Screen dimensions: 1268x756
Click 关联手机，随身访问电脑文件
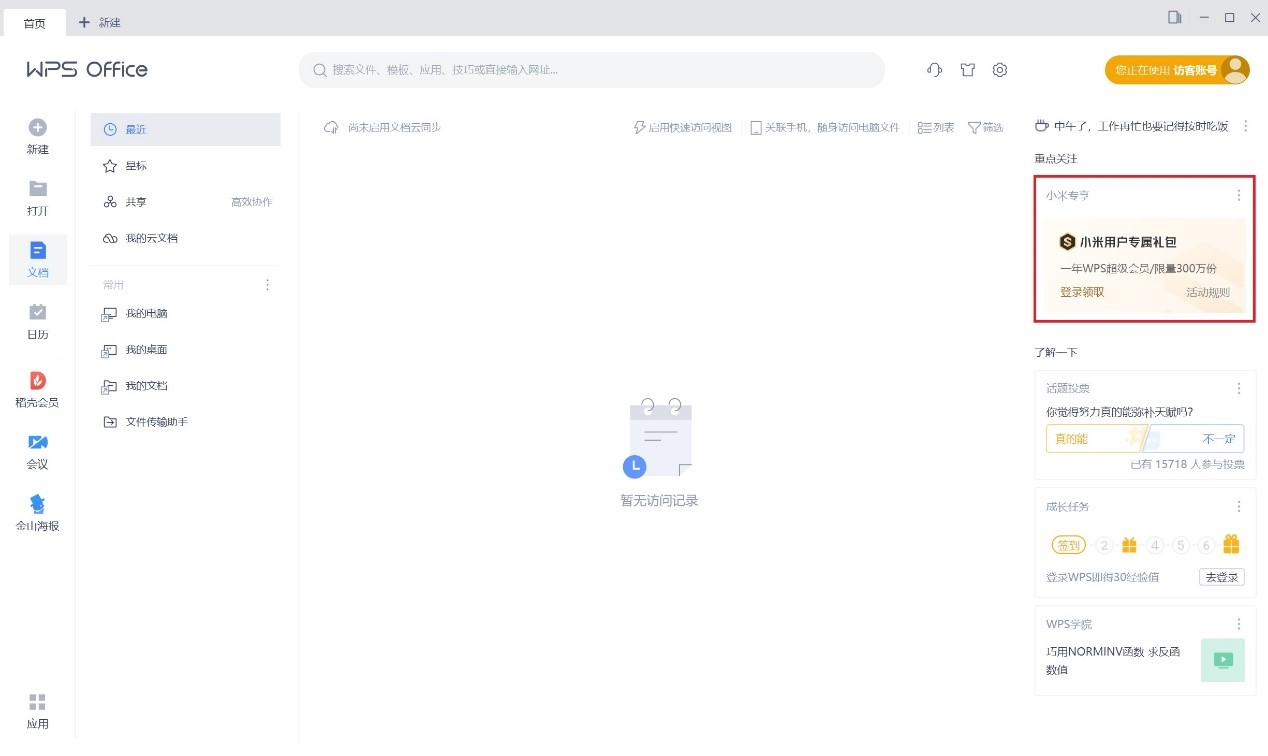click(x=826, y=127)
